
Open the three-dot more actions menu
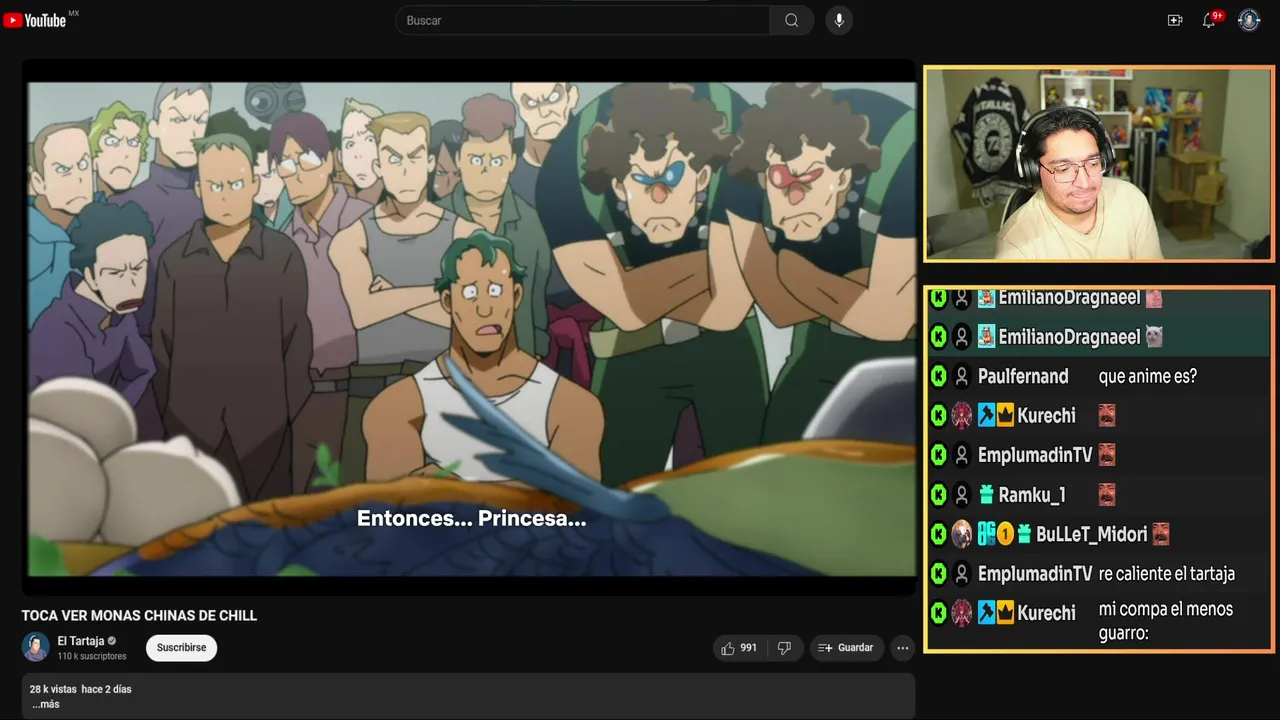903,648
